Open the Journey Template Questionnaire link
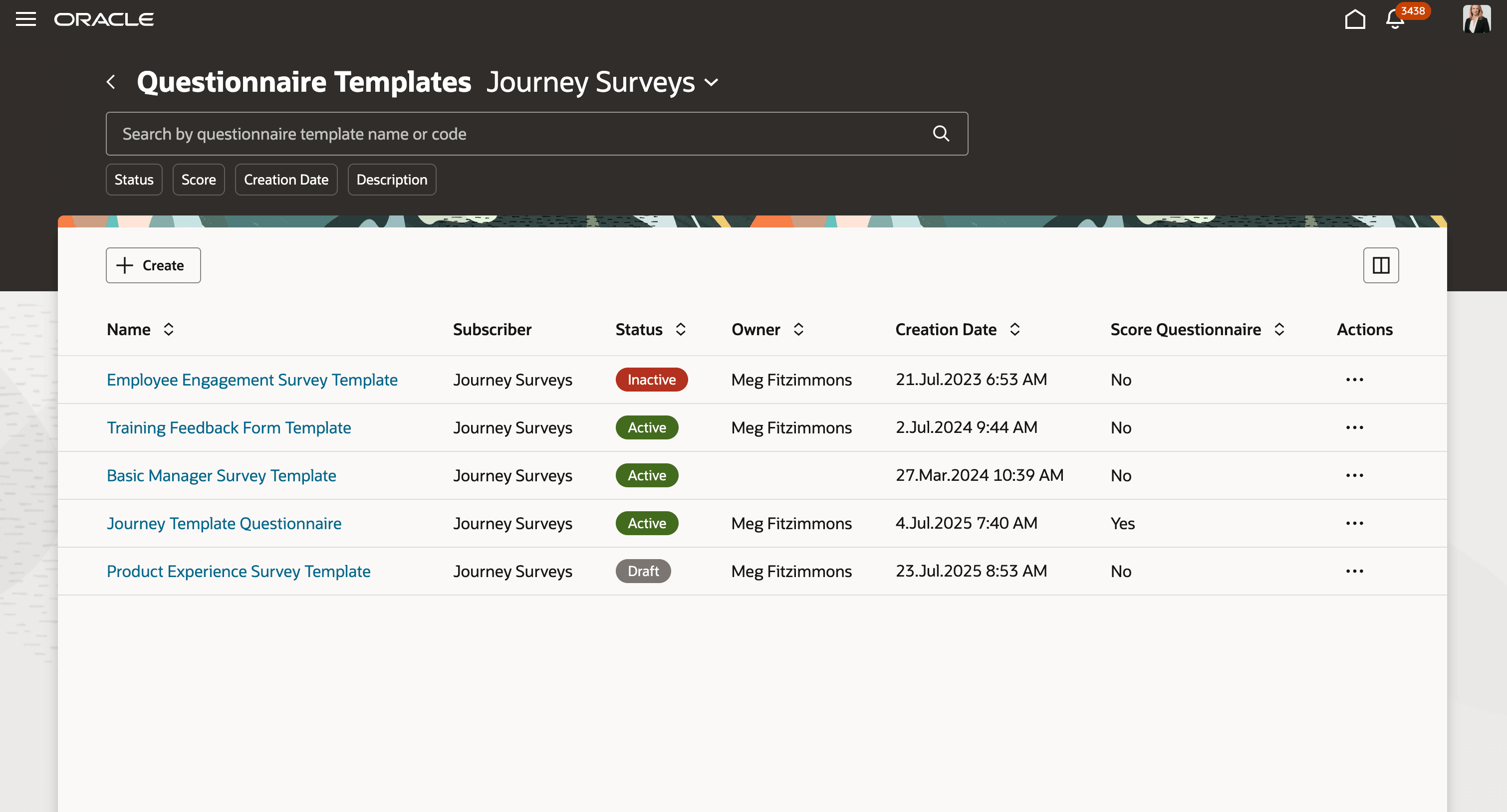 point(224,523)
